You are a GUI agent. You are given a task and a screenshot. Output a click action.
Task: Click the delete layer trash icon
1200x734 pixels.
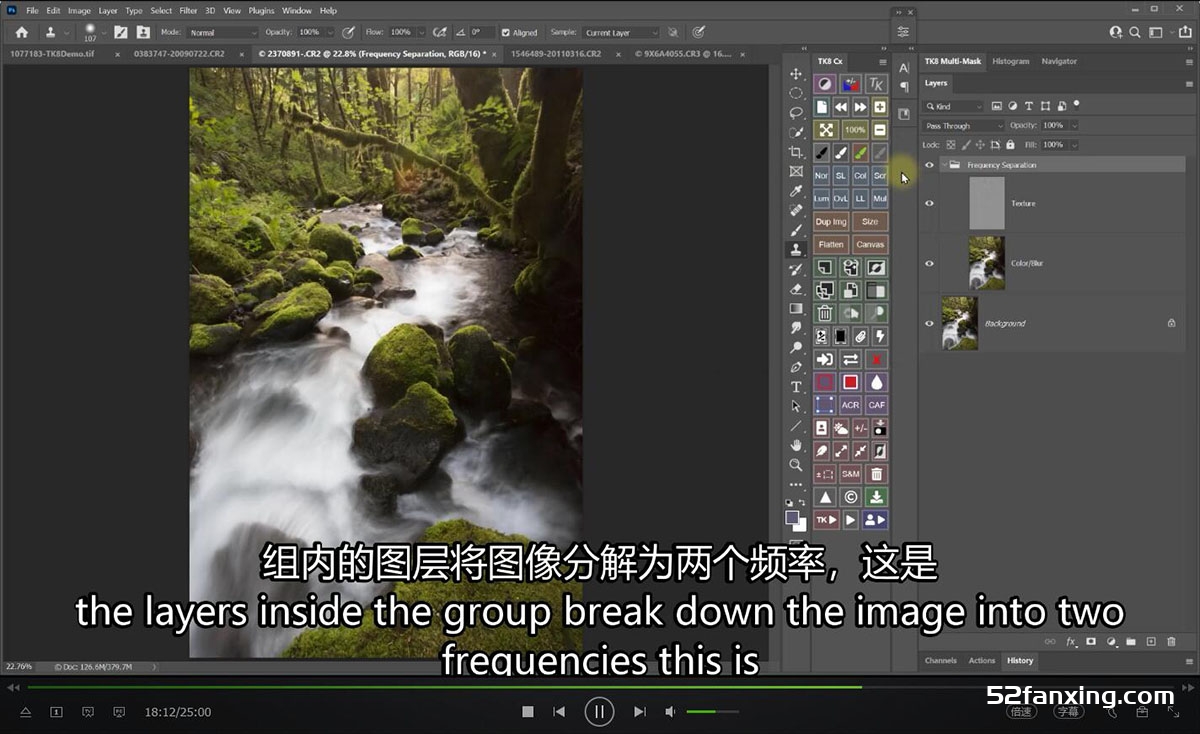click(1171, 641)
